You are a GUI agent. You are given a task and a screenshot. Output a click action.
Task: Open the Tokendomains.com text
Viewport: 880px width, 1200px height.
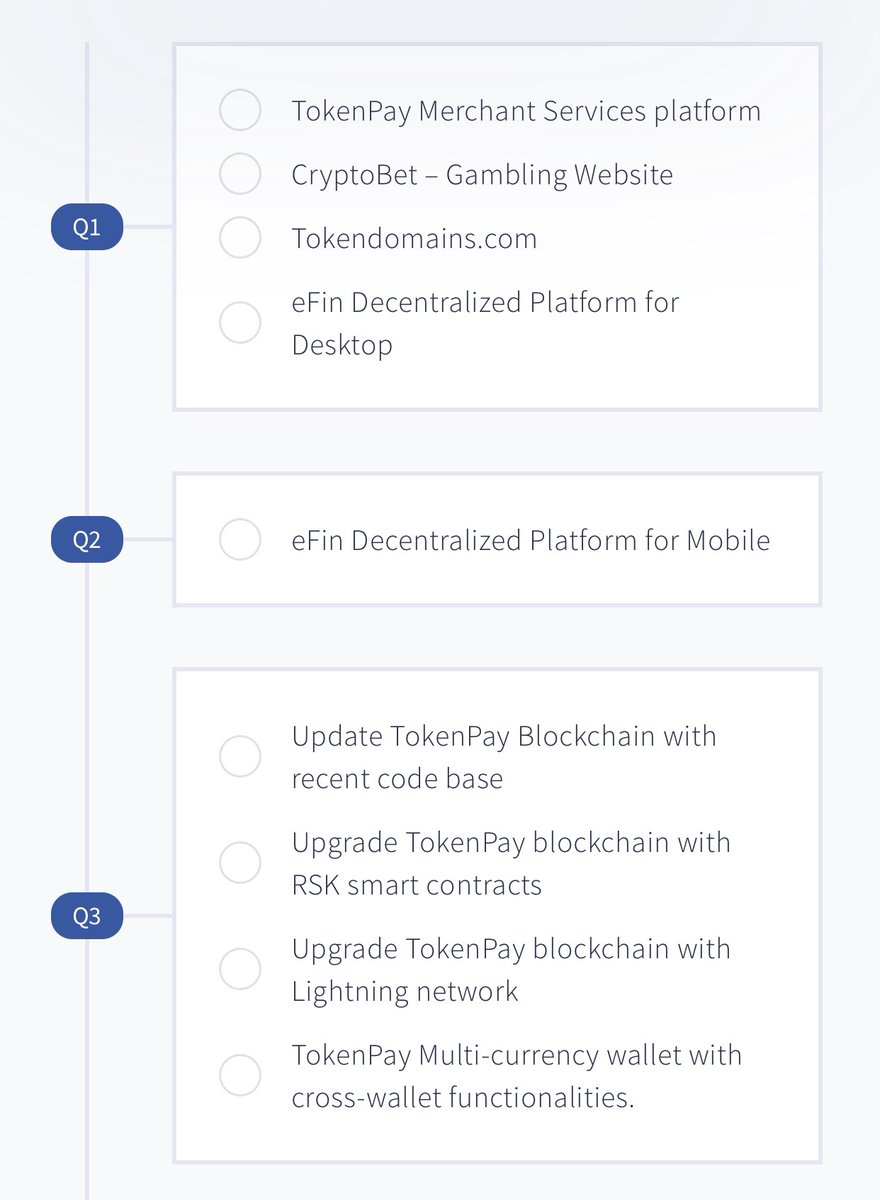click(x=414, y=239)
